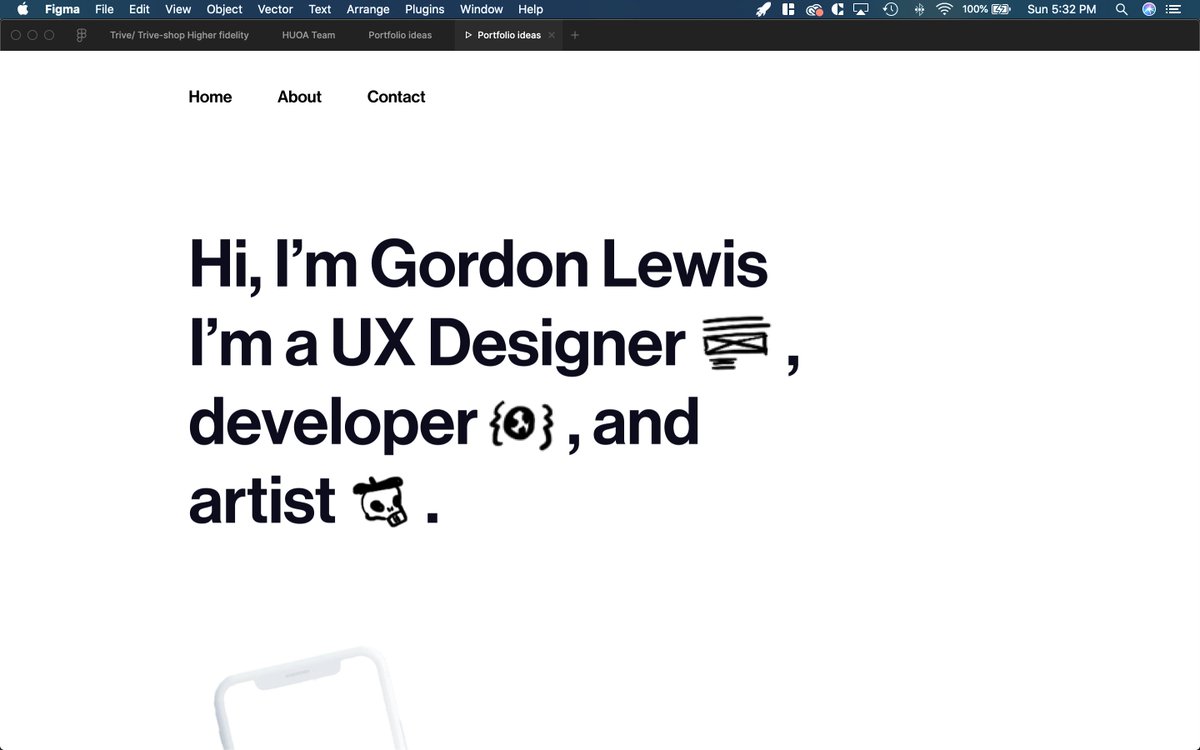
Task: Switch to the HUOA Team tab
Action: pyautogui.click(x=309, y=35)
